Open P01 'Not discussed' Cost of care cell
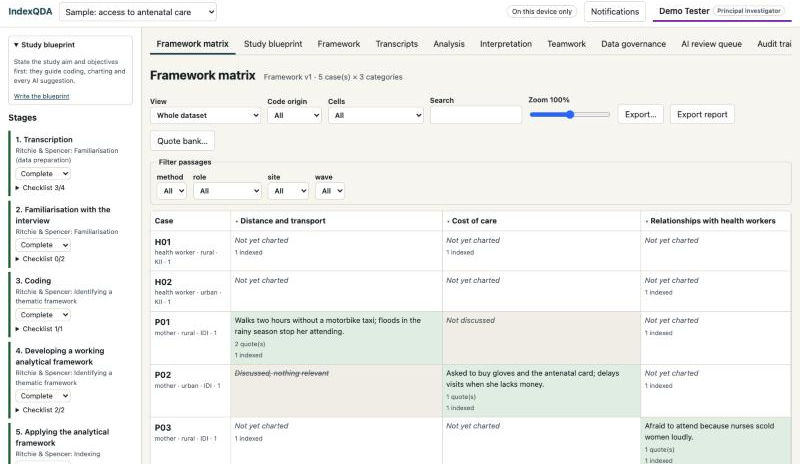 click(x=541, y=338)
